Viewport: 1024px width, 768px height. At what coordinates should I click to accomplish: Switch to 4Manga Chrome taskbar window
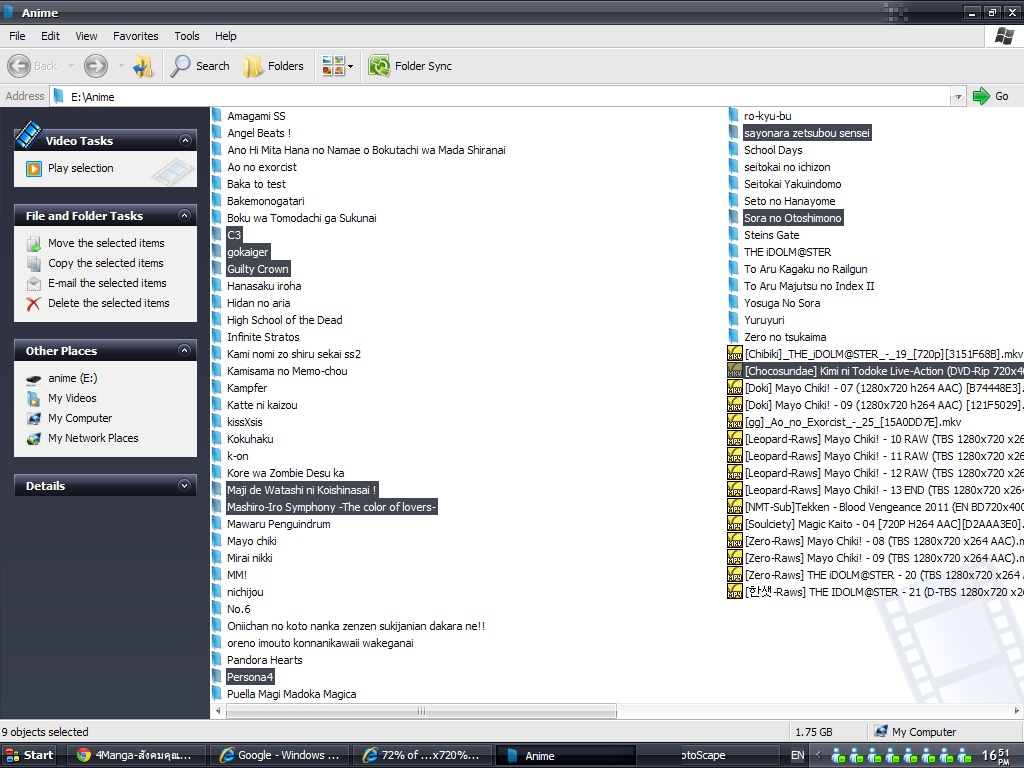(138, 755)
